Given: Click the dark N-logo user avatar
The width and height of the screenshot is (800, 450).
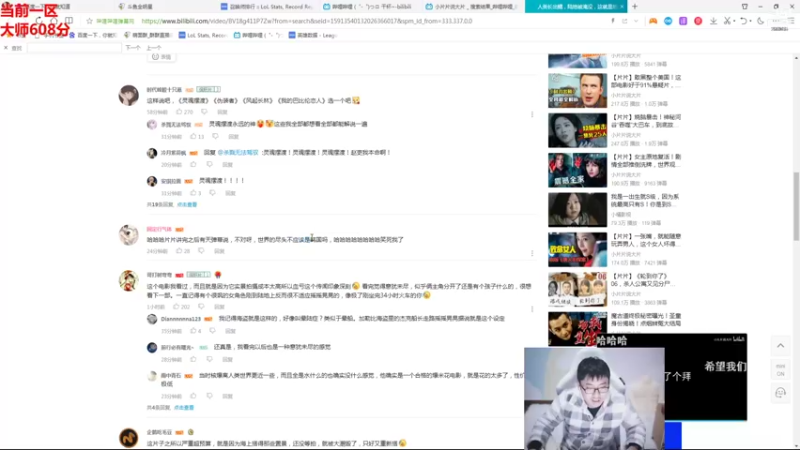Looking at the screenshot, I should point(129,438).
